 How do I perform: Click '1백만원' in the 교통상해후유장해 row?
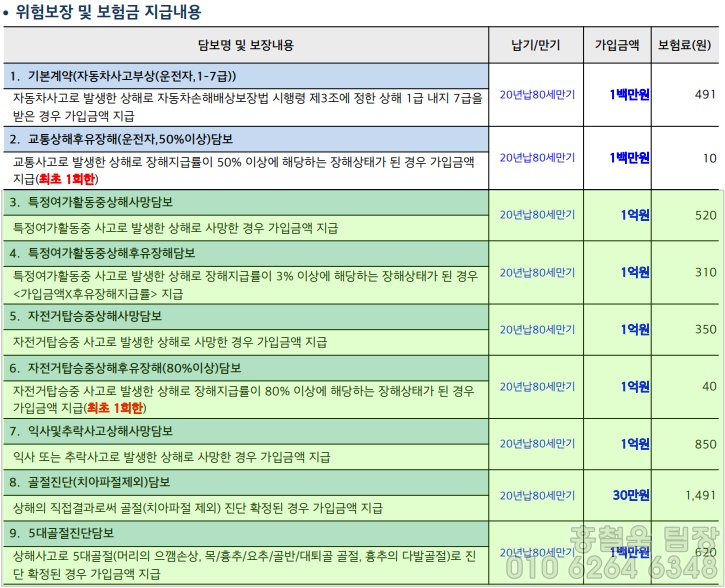629,158
